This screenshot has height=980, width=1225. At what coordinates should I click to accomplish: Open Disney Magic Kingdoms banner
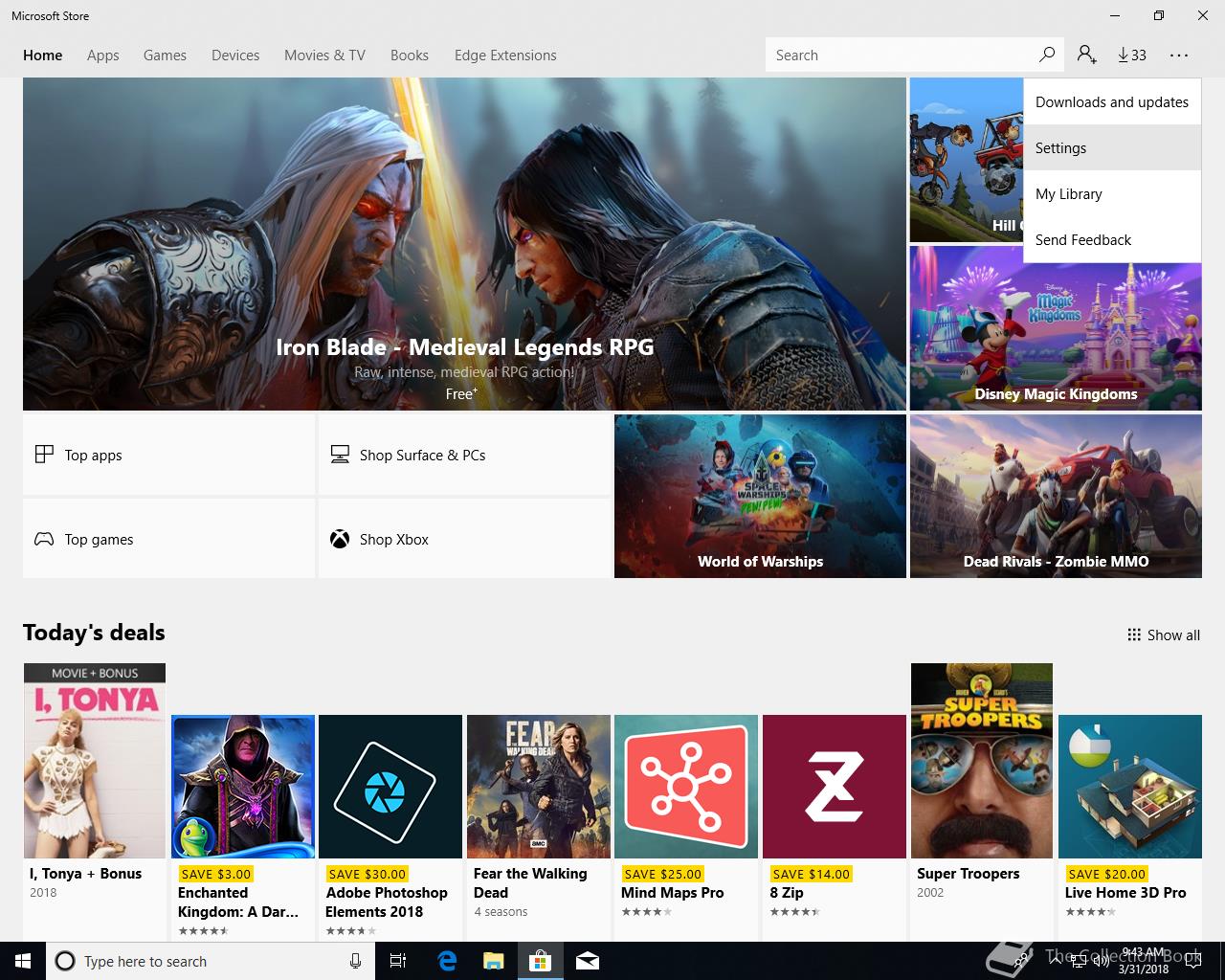[1056, 328]
